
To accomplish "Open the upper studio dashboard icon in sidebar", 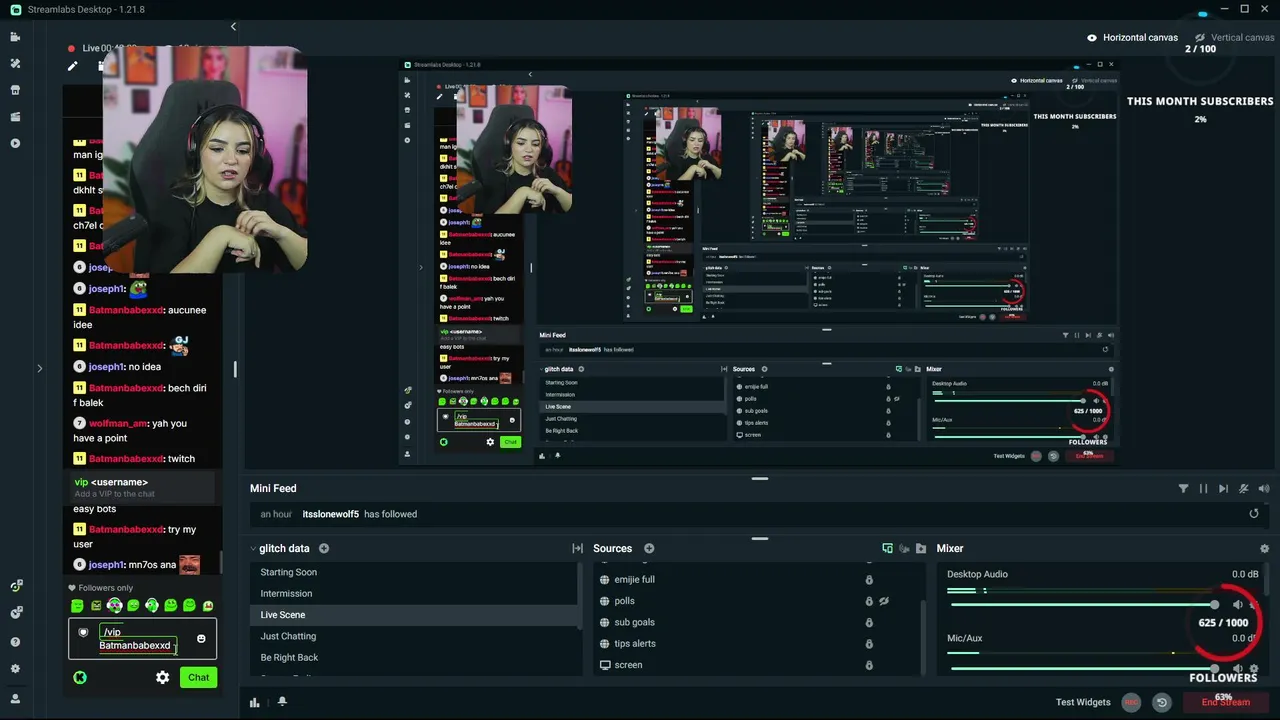I will [x=15, y=586].
